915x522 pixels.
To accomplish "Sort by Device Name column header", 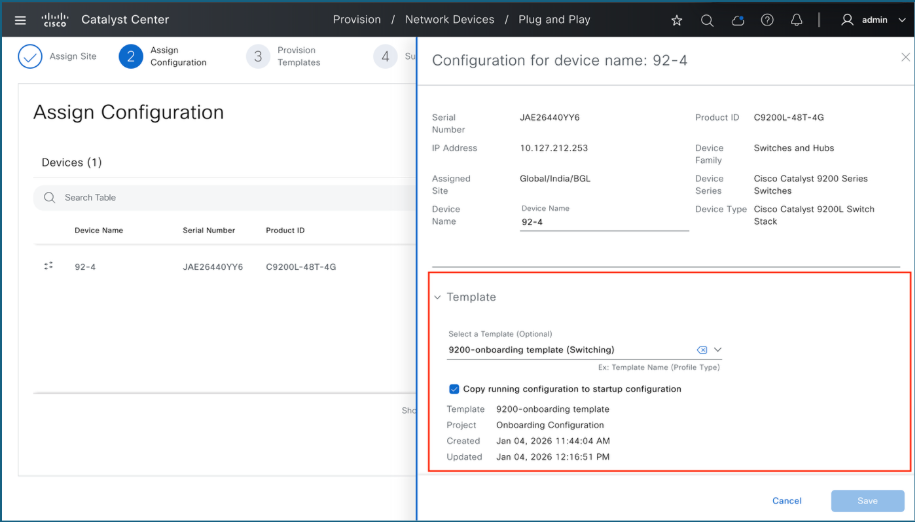I will (x=99, y=230).
